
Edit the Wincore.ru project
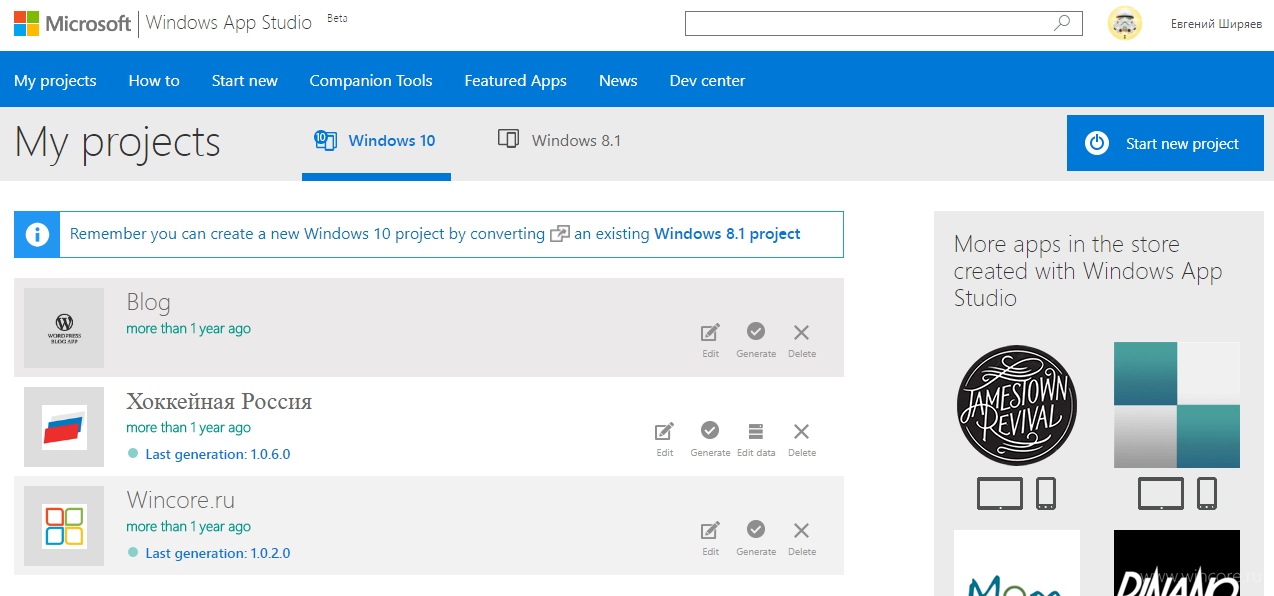(710, 538)
